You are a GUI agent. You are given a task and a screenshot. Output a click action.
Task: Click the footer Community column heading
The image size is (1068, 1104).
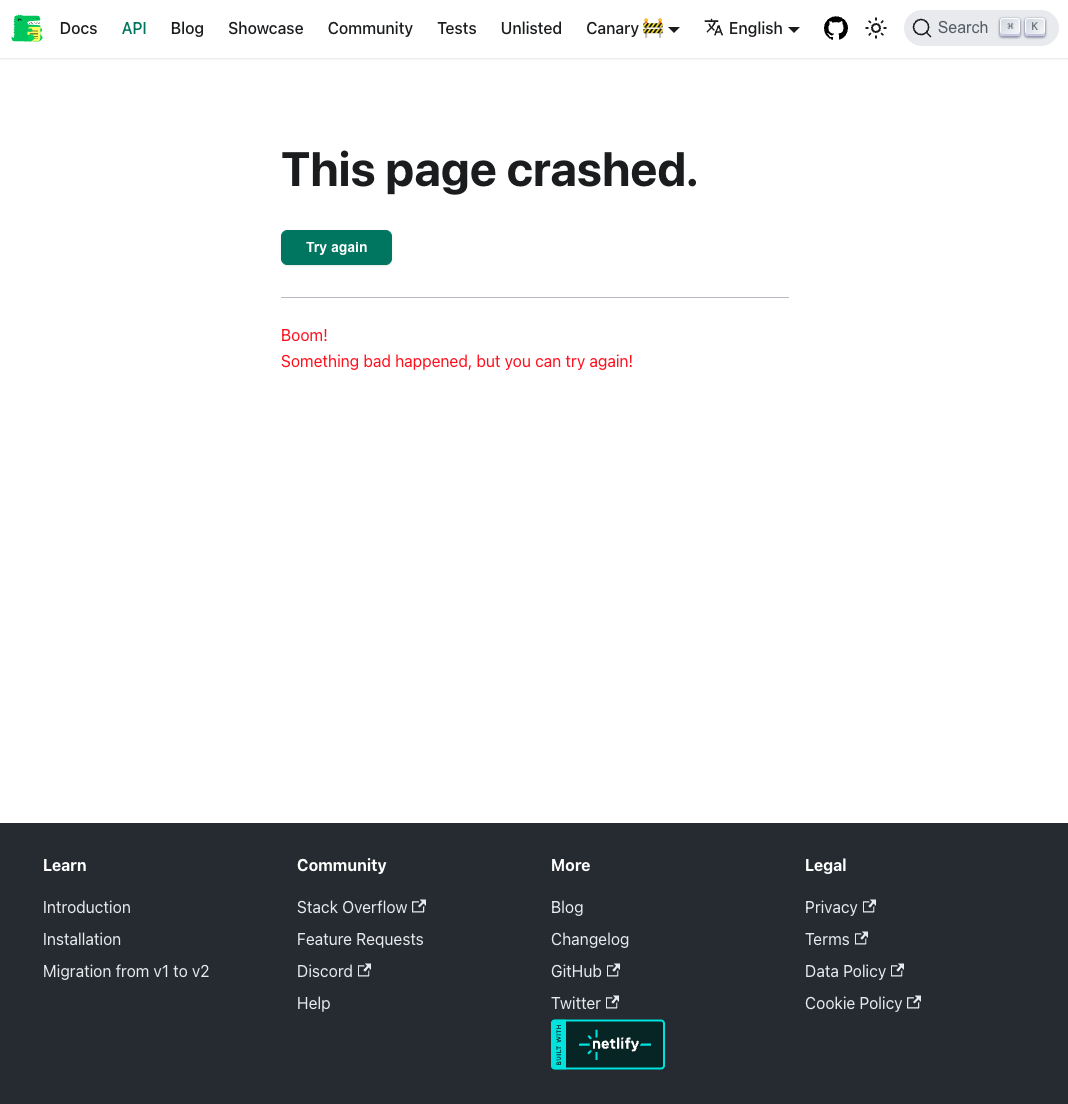(341, 865)
